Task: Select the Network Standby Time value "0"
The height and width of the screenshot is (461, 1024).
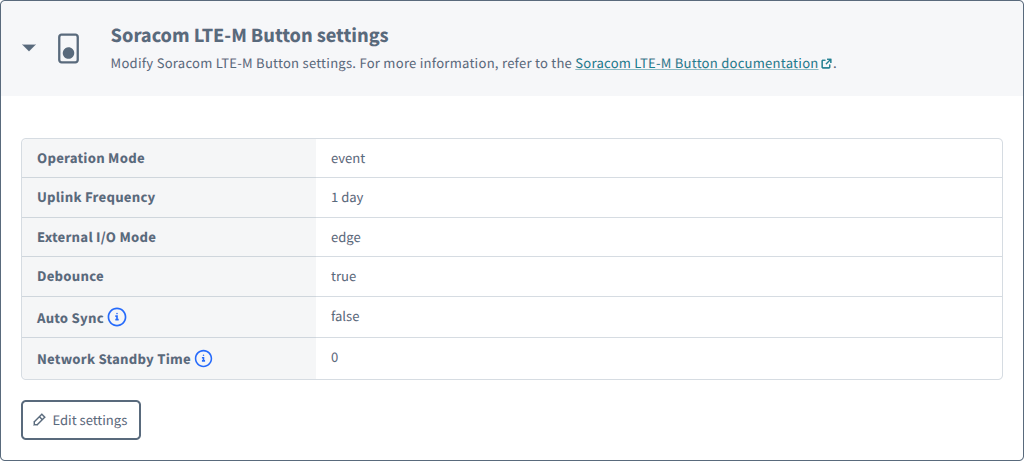Action: pos(335,357)
